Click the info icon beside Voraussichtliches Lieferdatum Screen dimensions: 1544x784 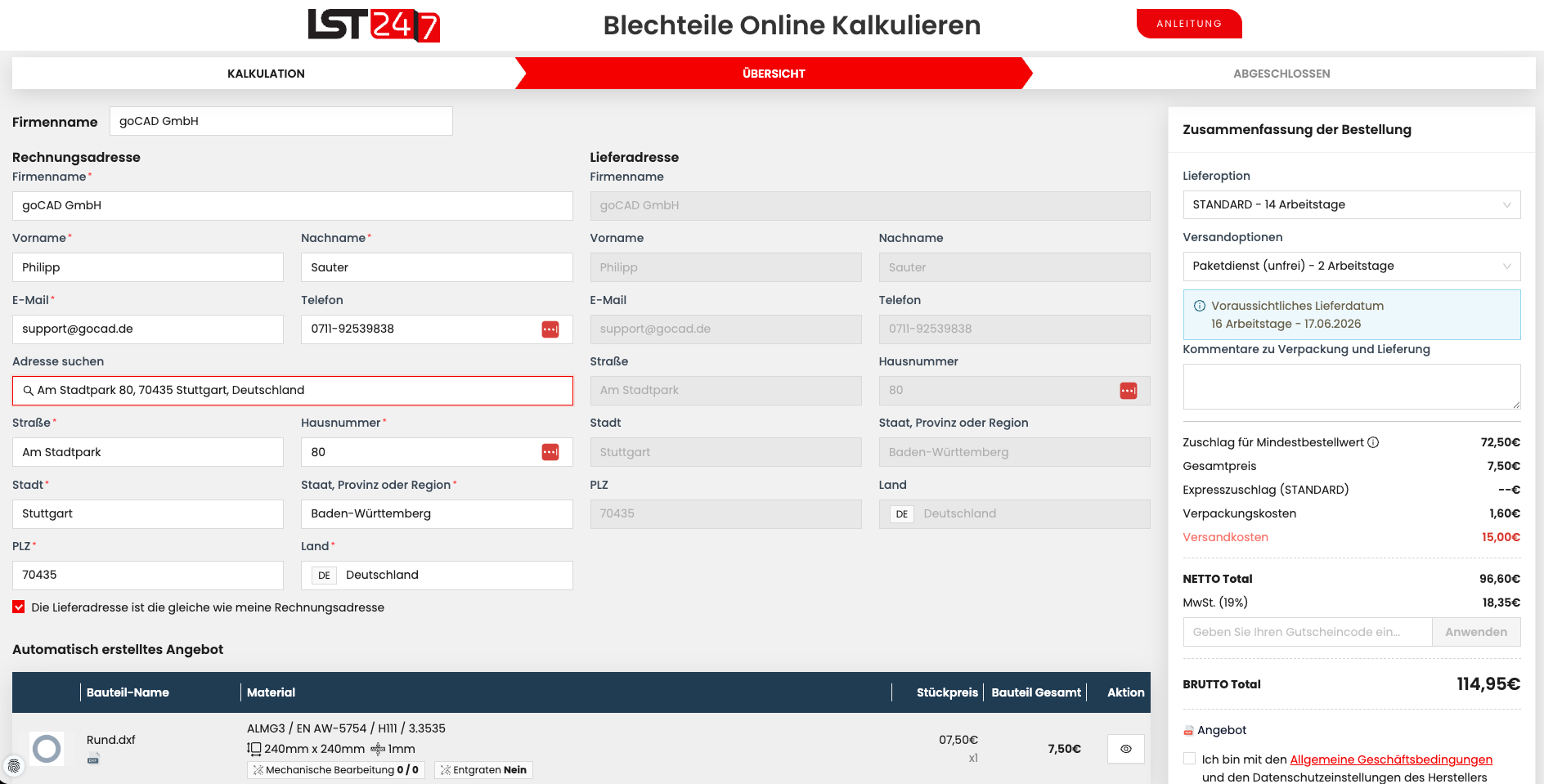[1200, 306]
